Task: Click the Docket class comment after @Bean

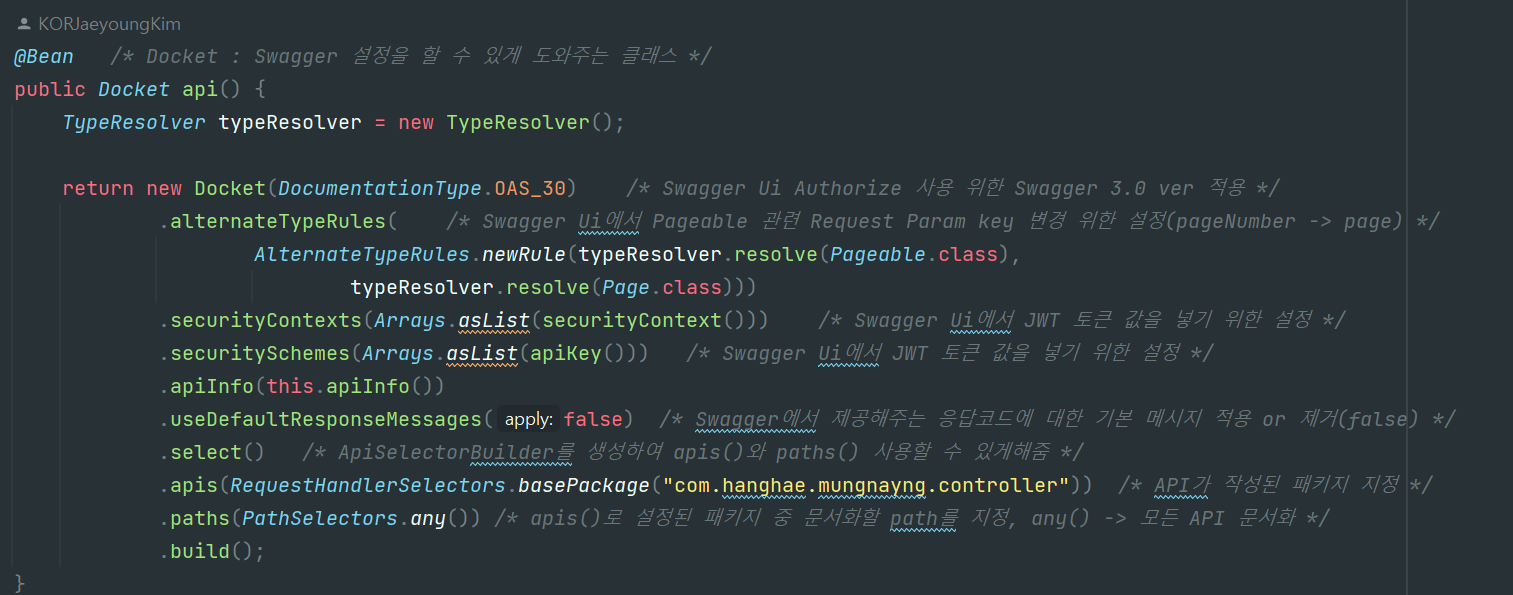Action: (x=410, y=56)
